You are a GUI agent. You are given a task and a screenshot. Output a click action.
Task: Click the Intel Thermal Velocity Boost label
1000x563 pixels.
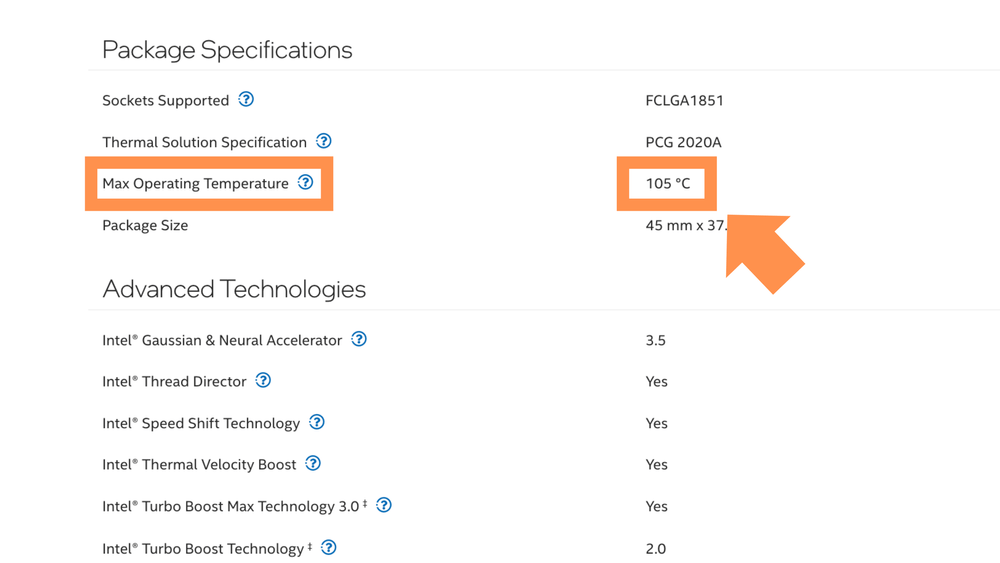[199, 464]
